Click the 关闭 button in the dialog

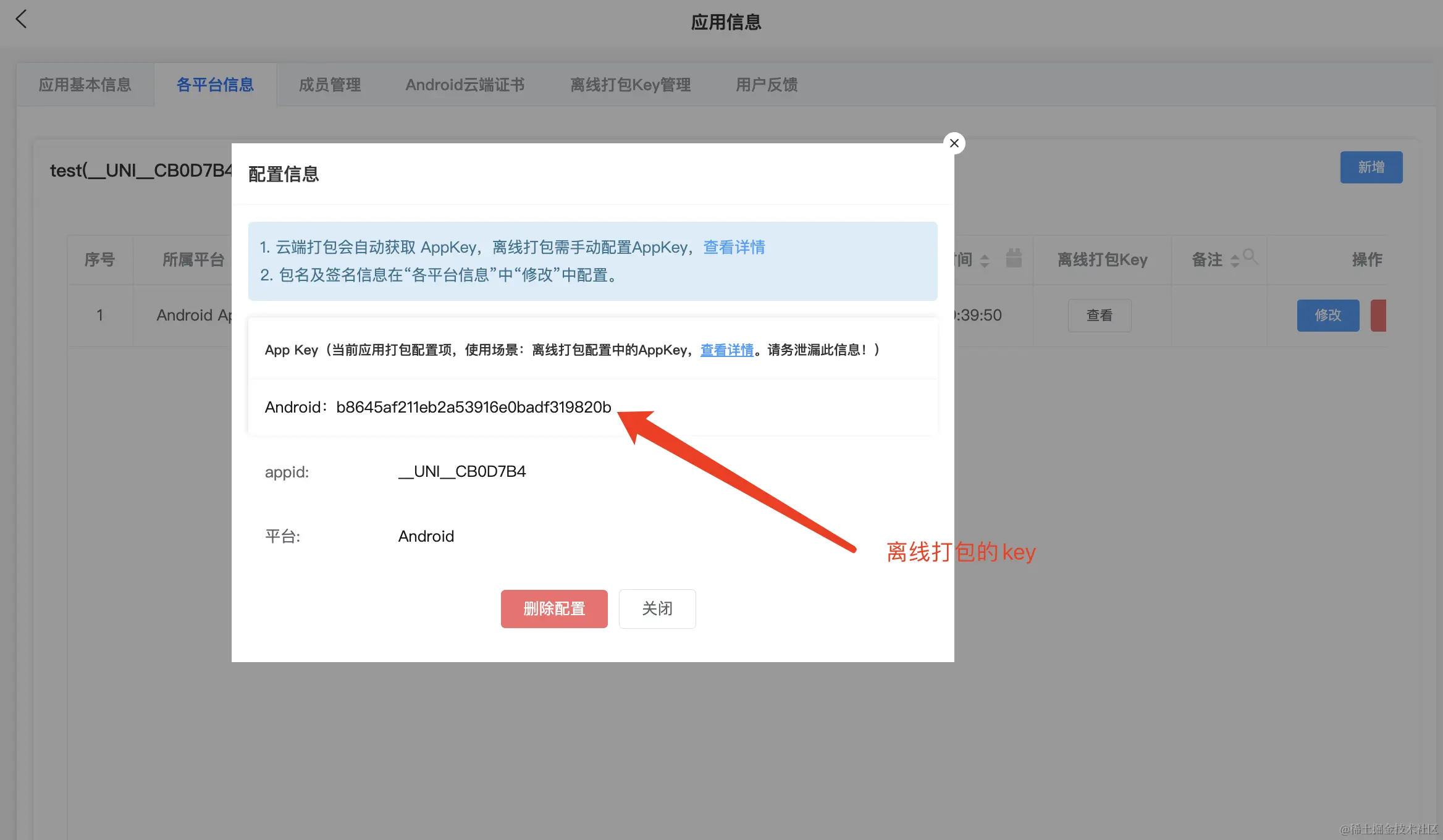click(x=657, y=609)
